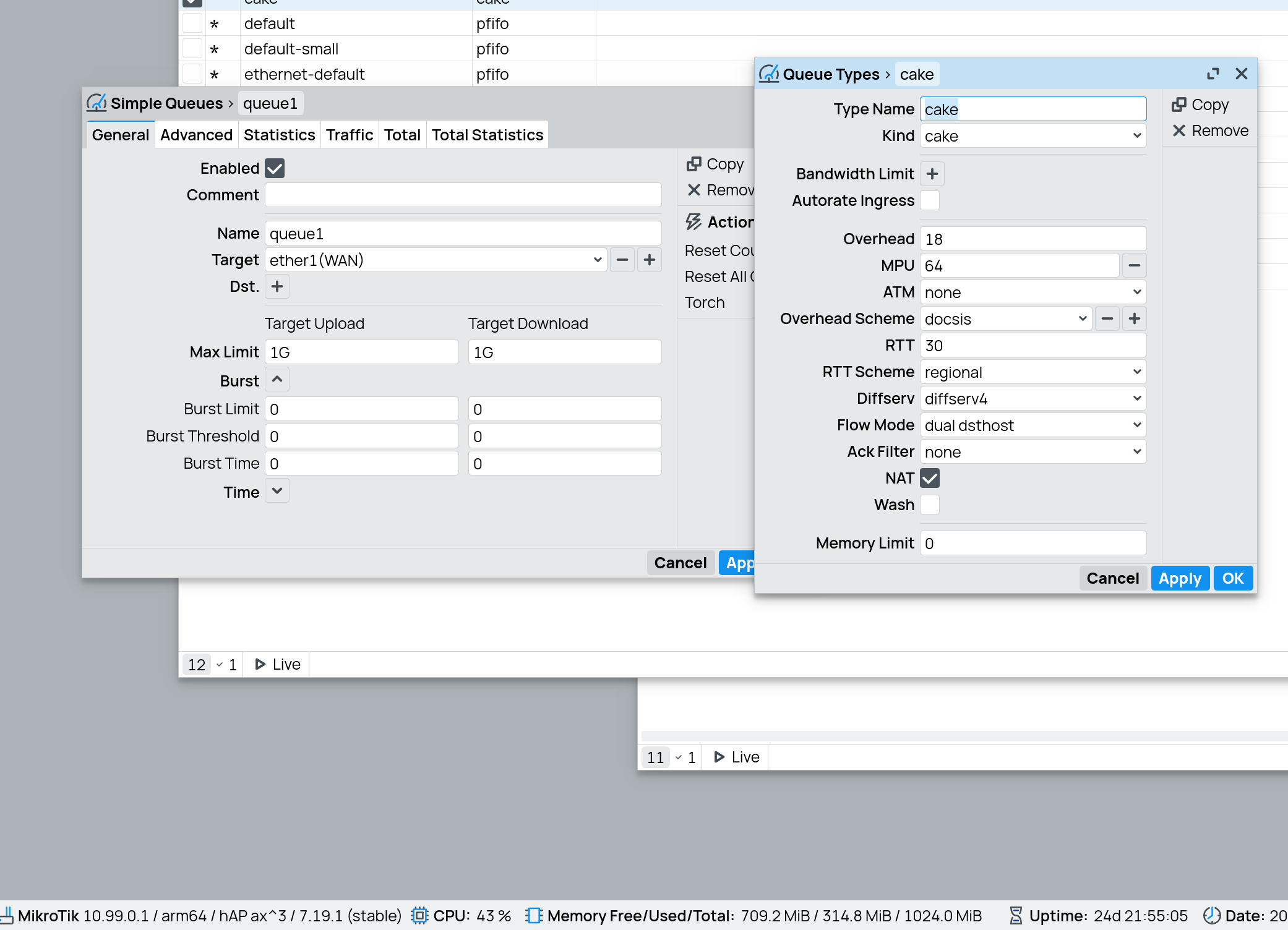This screenshot has height=930, width=1288.
Task: Collapse the Burst section
Action: 277,379
